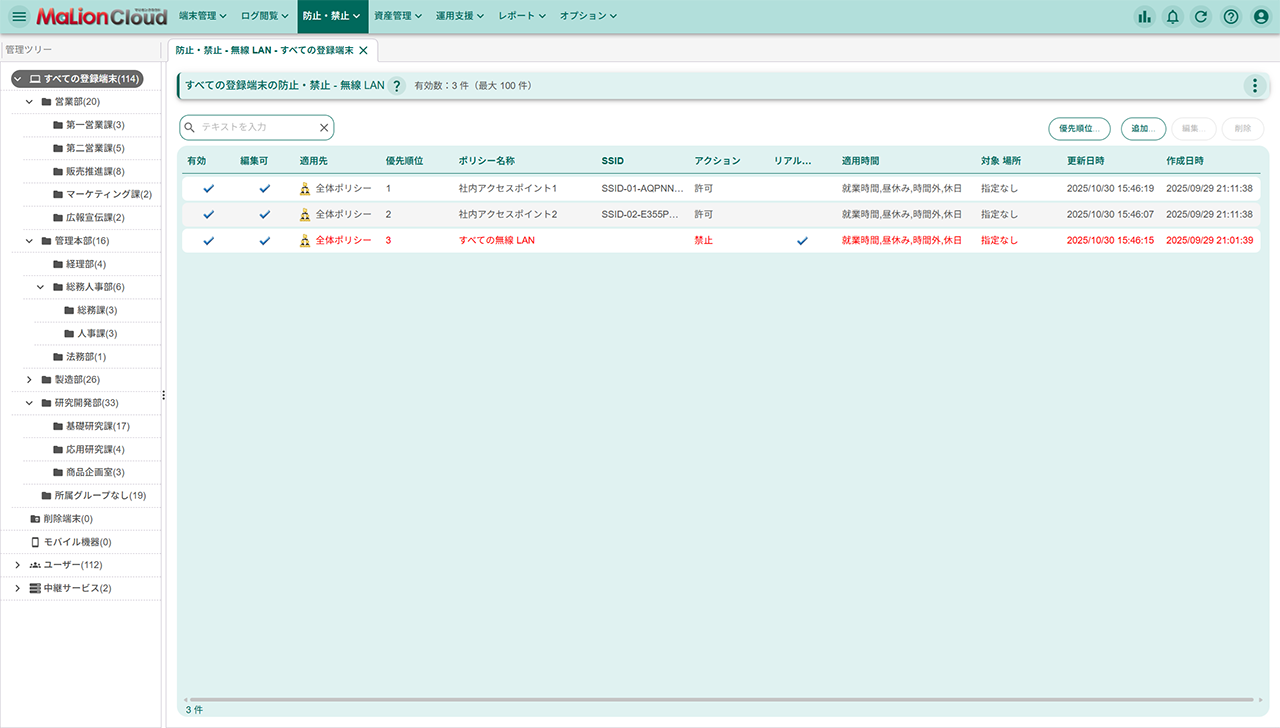
Task: Open the three-dot options menu in panel
Action: (x=1254, y=86)
